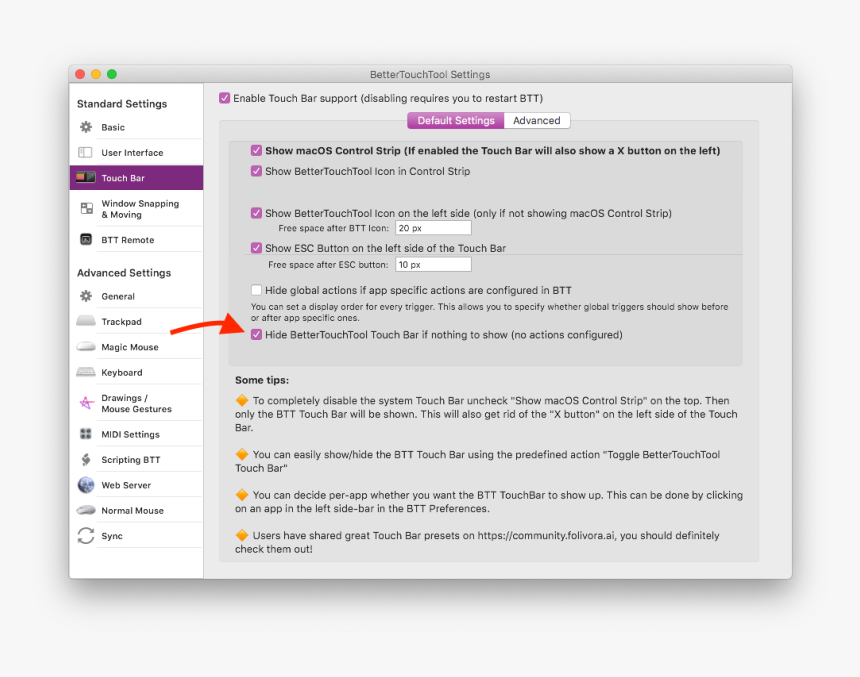
Task: Click the User Interface sidebar icon
Action: (86, 153)
